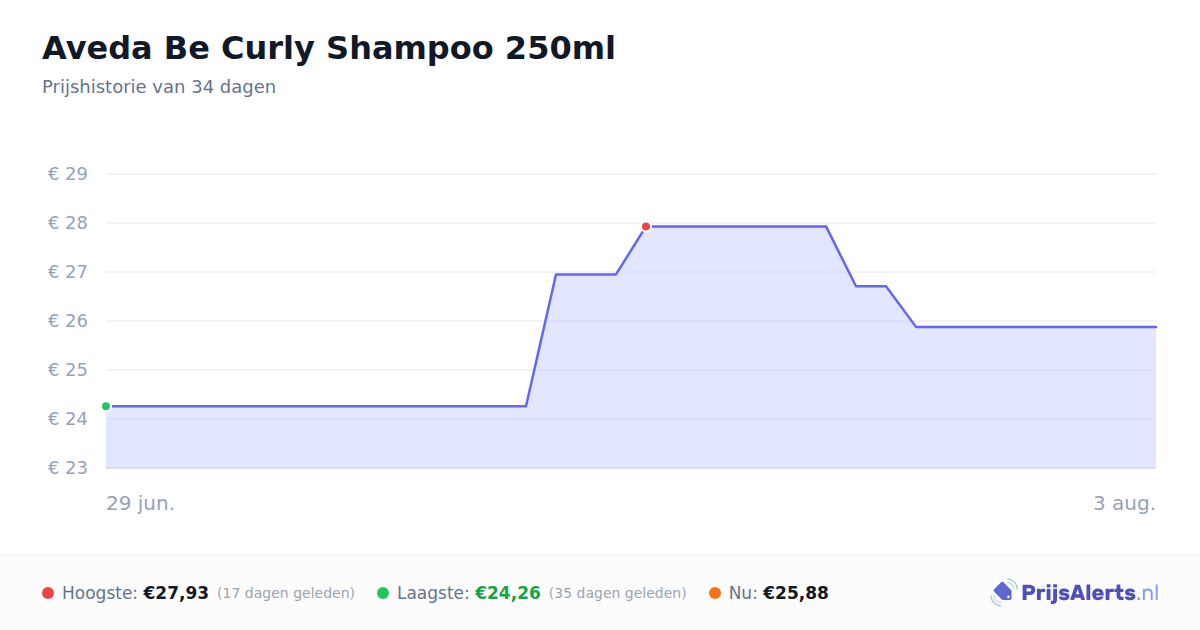This screenshot has width=1200, height=630.
Task: Click the € 26 axis label
Action: point(68,321)
